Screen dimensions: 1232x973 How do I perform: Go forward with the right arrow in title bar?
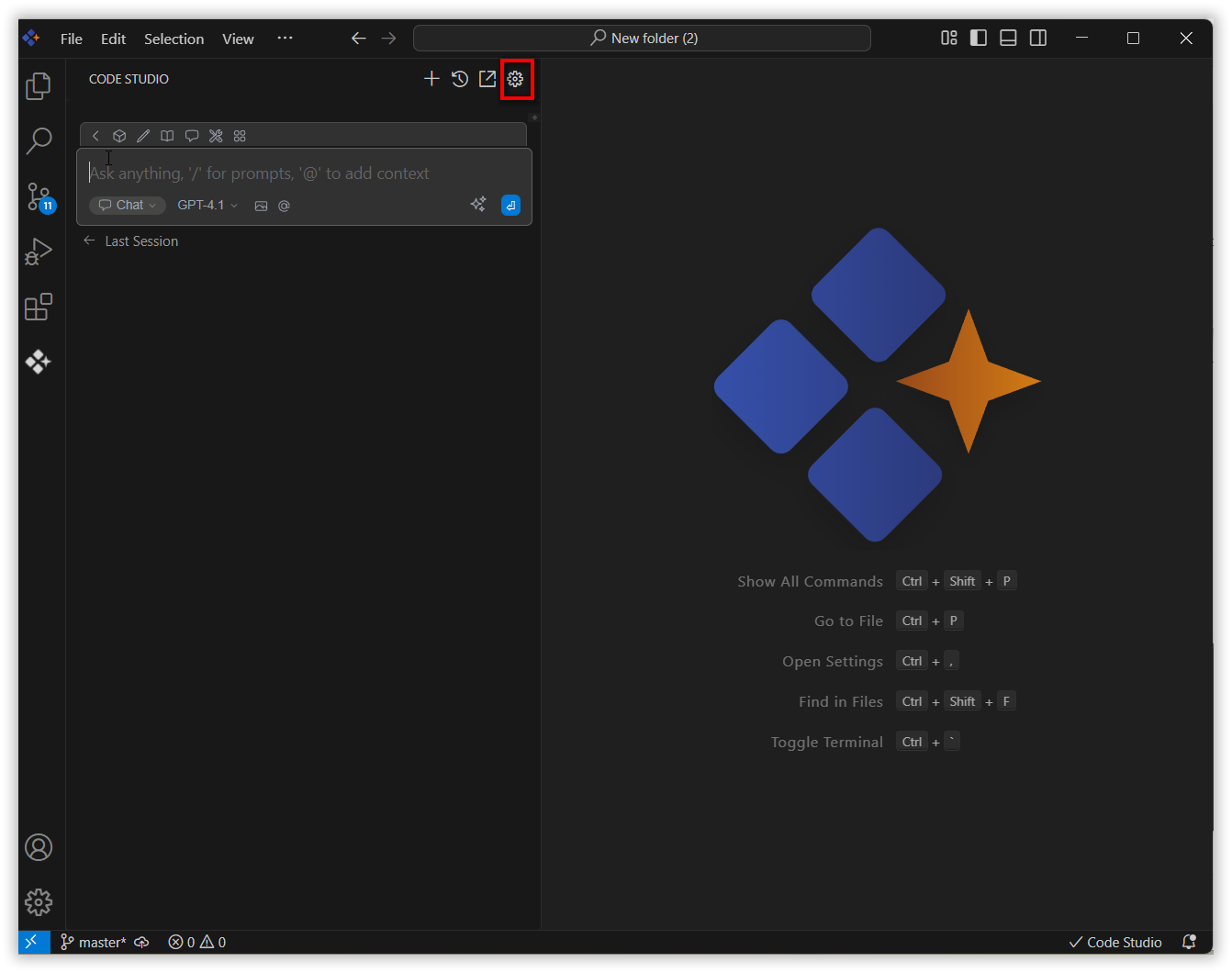389,38
